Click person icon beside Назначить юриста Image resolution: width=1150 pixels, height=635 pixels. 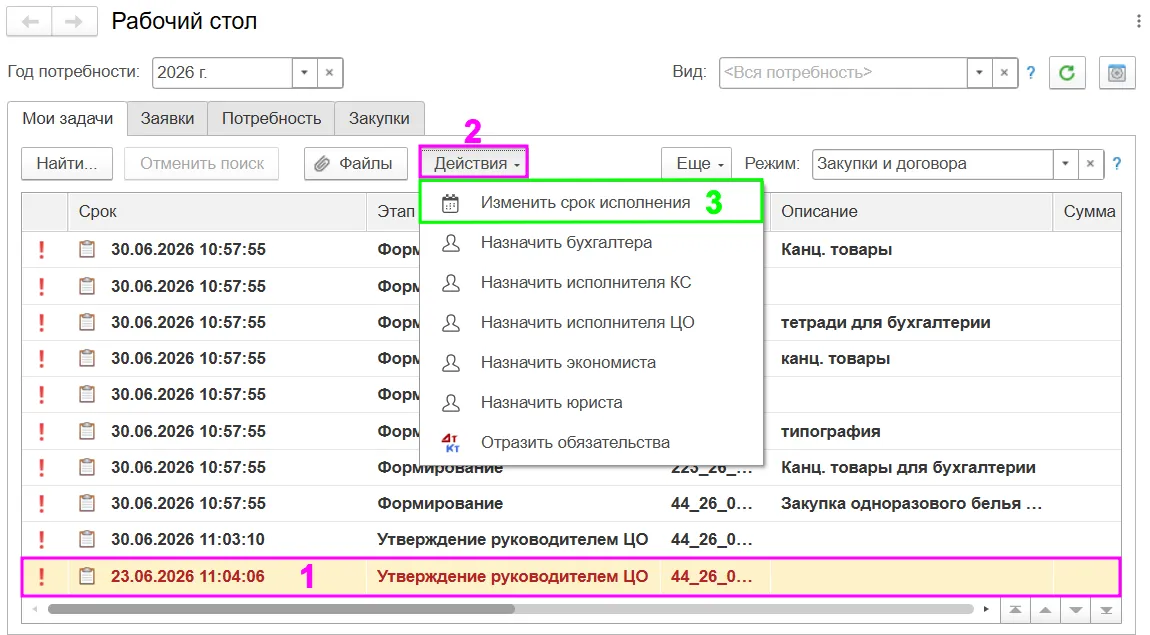point(451,403)
